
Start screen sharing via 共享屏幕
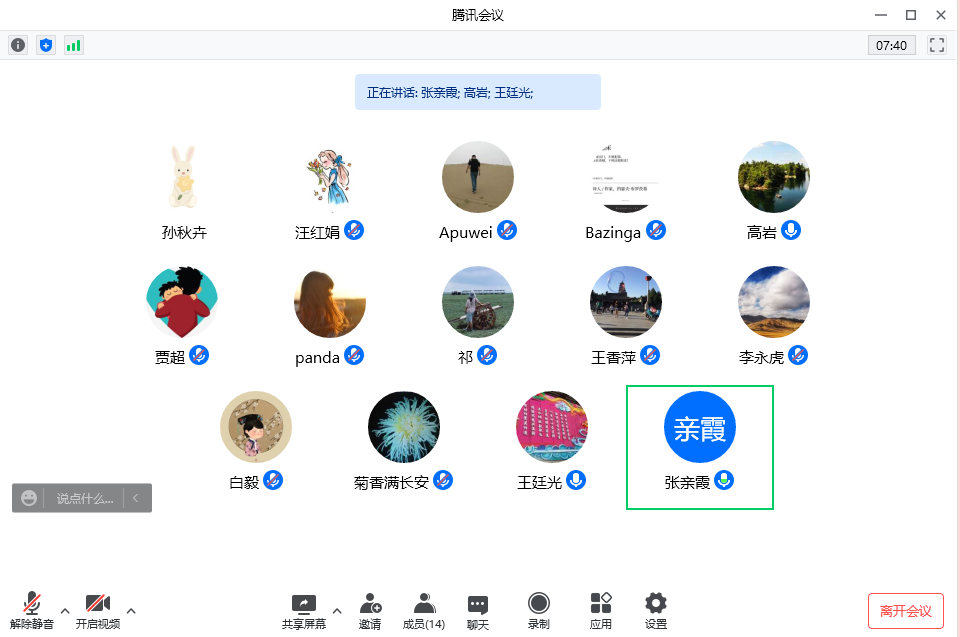tap(303, 610)
